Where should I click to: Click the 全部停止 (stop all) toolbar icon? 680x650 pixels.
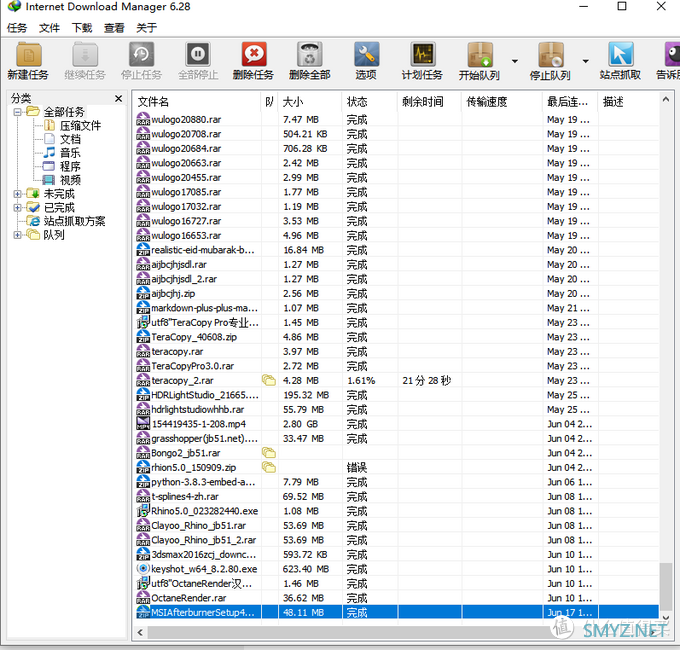point(198,55)
